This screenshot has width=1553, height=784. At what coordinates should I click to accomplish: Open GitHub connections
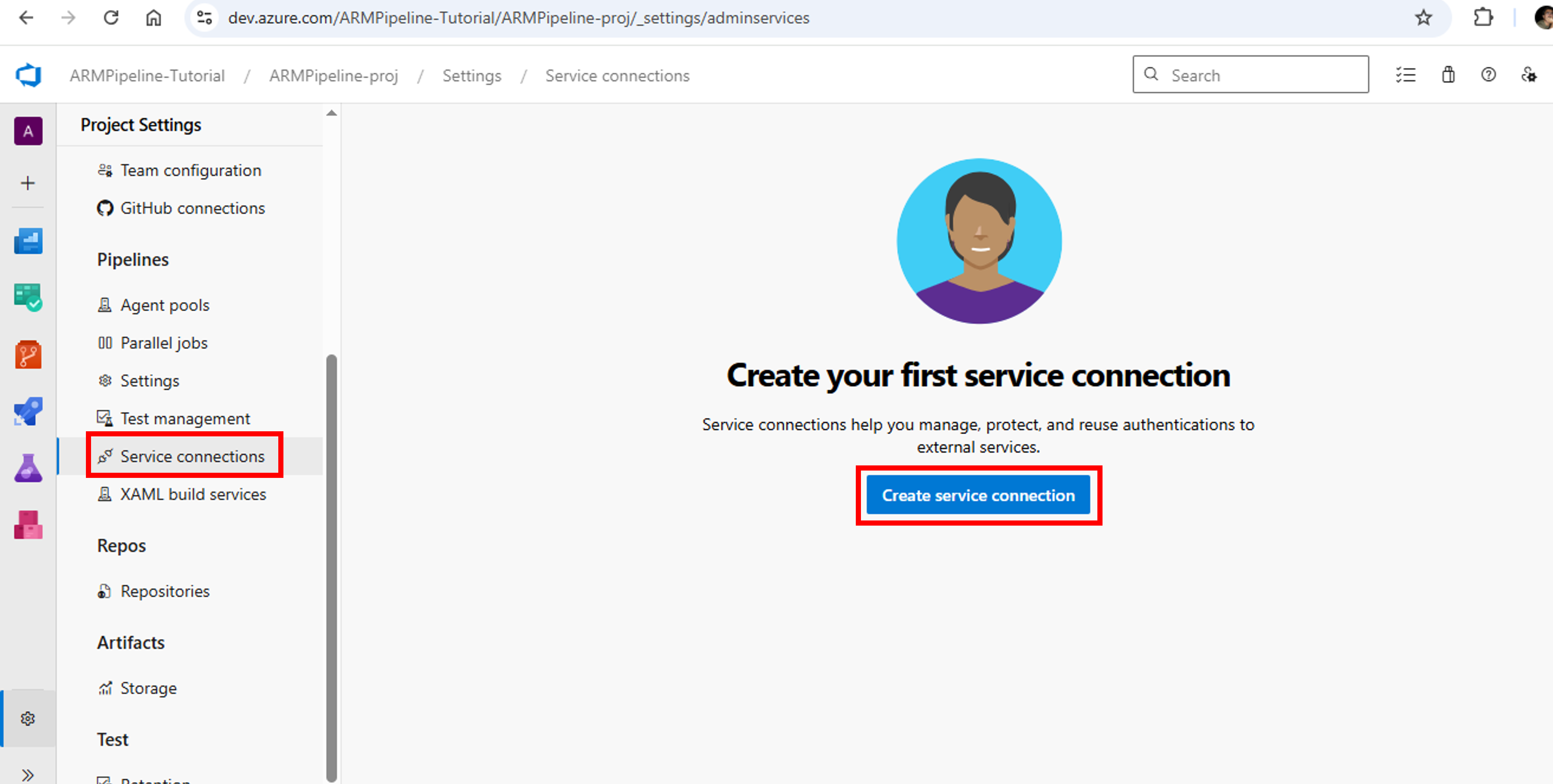[192, 207]
